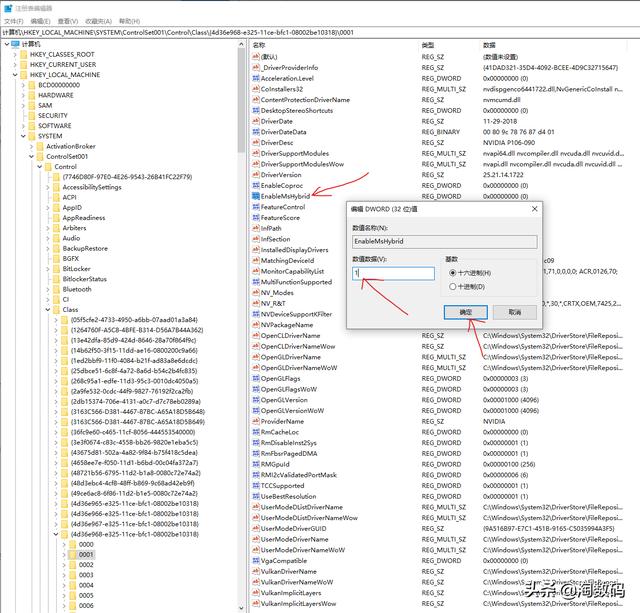Viewport: 640px width, 613px height.
Task: Click the computer icon at tree root
Action: [16, 44]
